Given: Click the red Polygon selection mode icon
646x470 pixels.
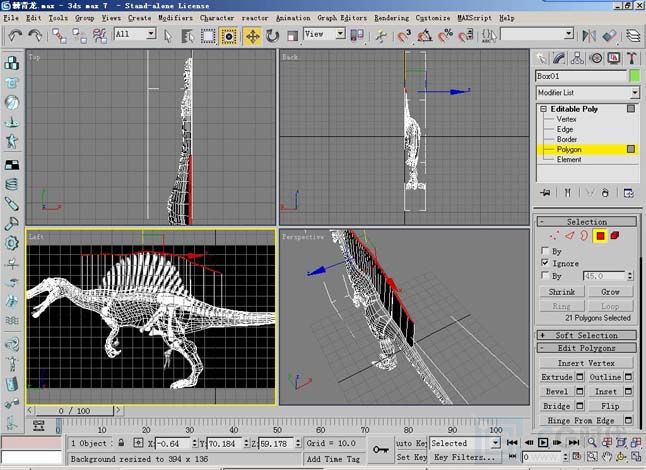Looking at the screenshot, I should (600, 236).
